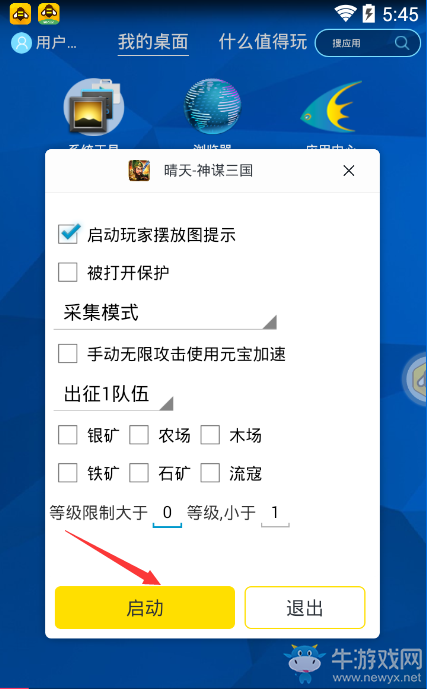Viewport: 427px width, 689px height.
Task: Tap the second bee icon with green label
Action: click(49, 14)
